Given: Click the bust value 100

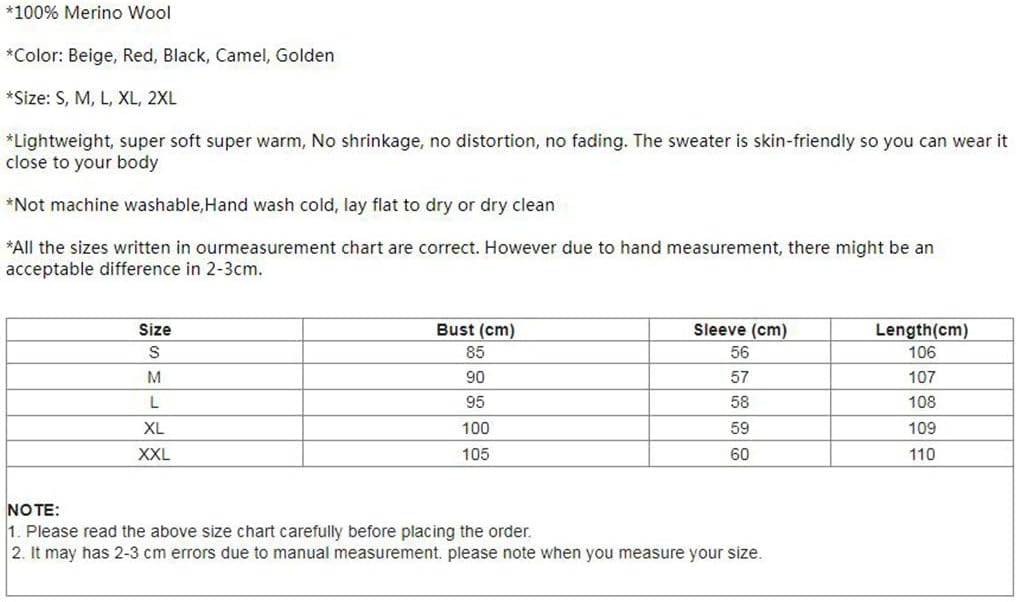Looking at the screenshot, I should coord(475,428).
